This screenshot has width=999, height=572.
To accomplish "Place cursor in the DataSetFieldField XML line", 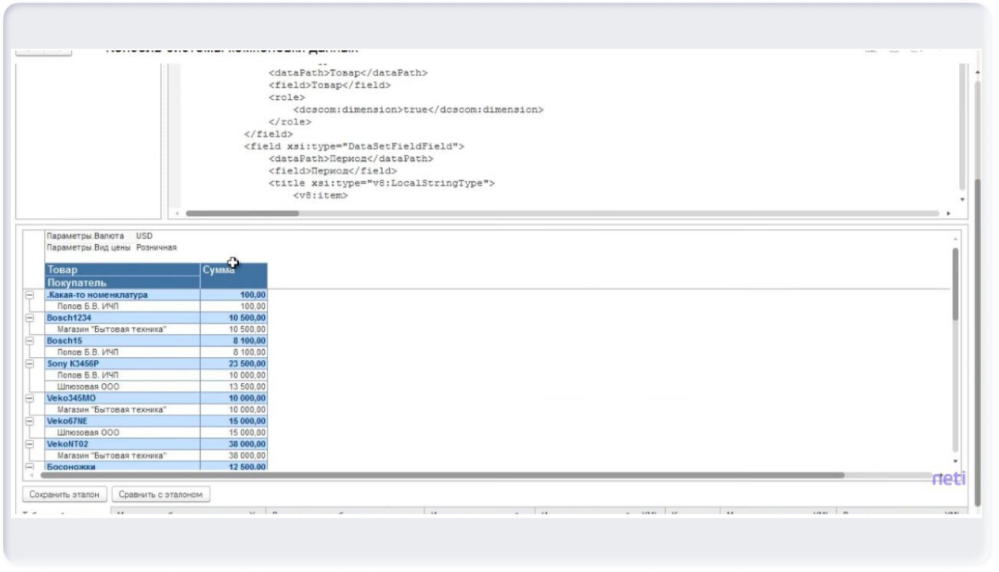I will (354, 146).
